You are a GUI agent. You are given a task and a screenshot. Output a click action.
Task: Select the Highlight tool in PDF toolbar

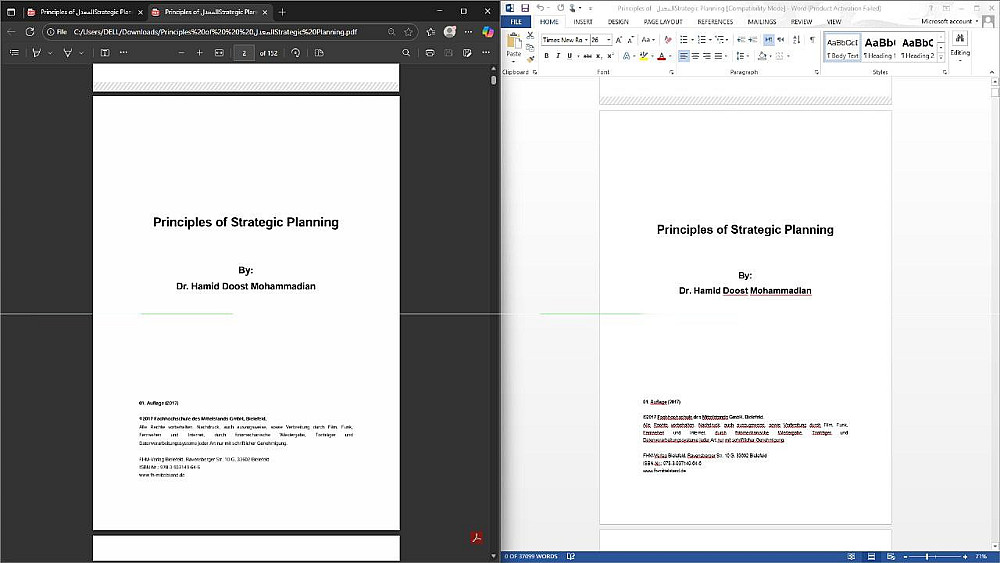coord(36,53)
